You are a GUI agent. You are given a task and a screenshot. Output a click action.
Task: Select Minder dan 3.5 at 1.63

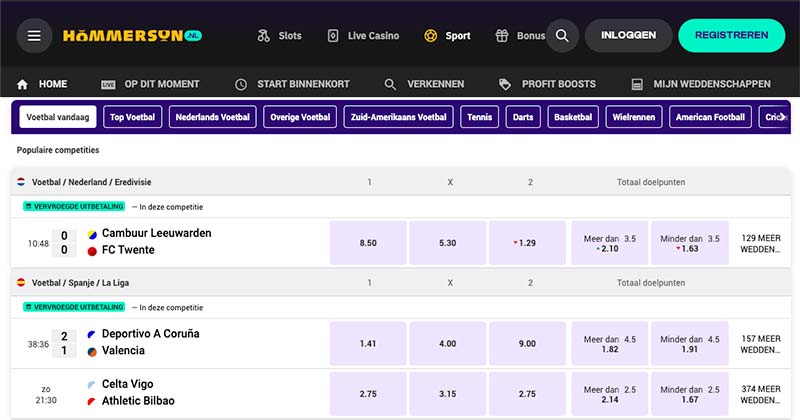tap(690, 243)
